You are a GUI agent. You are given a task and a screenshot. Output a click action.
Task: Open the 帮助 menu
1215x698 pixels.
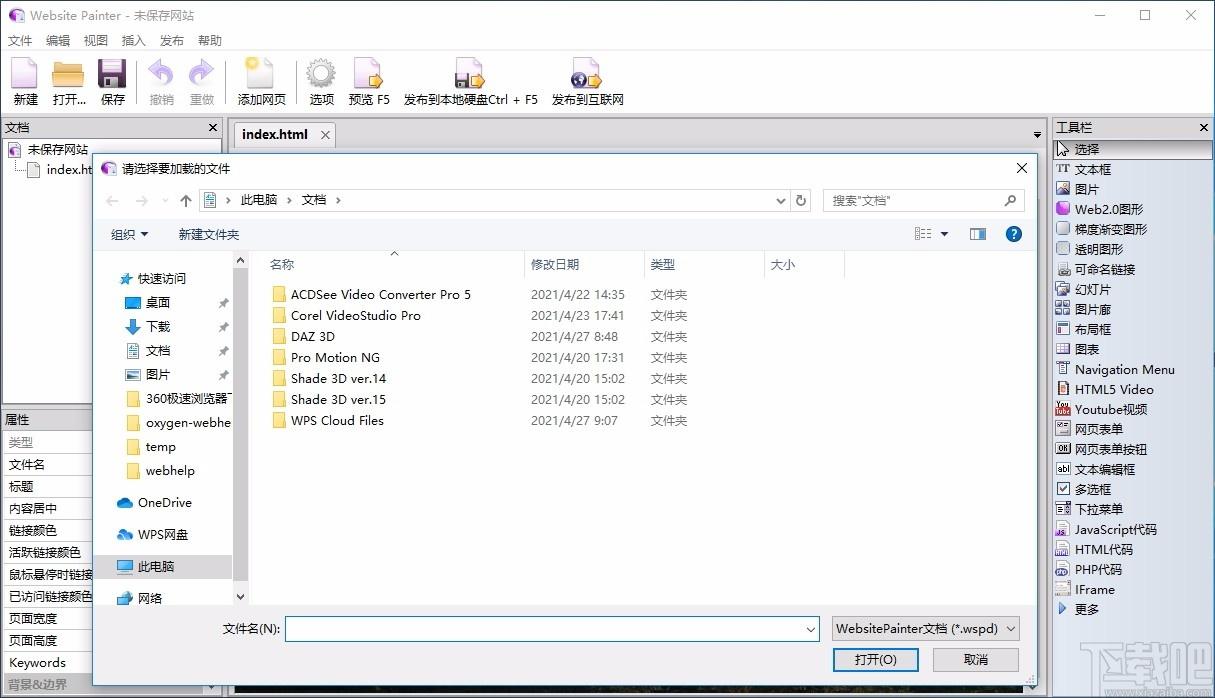210,41
